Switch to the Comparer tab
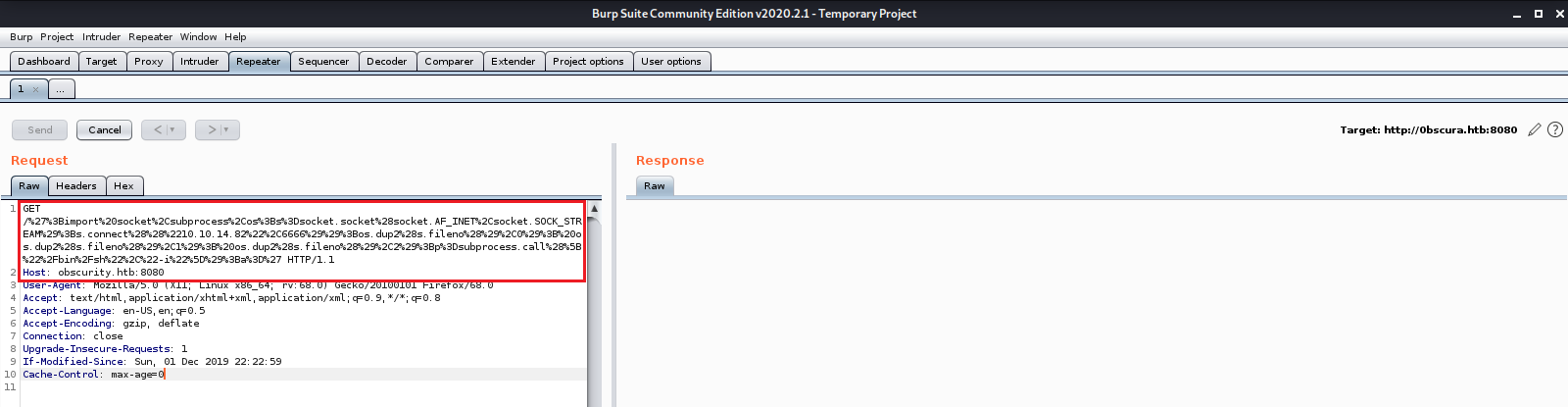The height and width of the screenshot is (407, 1568). (x=449, y=61)
